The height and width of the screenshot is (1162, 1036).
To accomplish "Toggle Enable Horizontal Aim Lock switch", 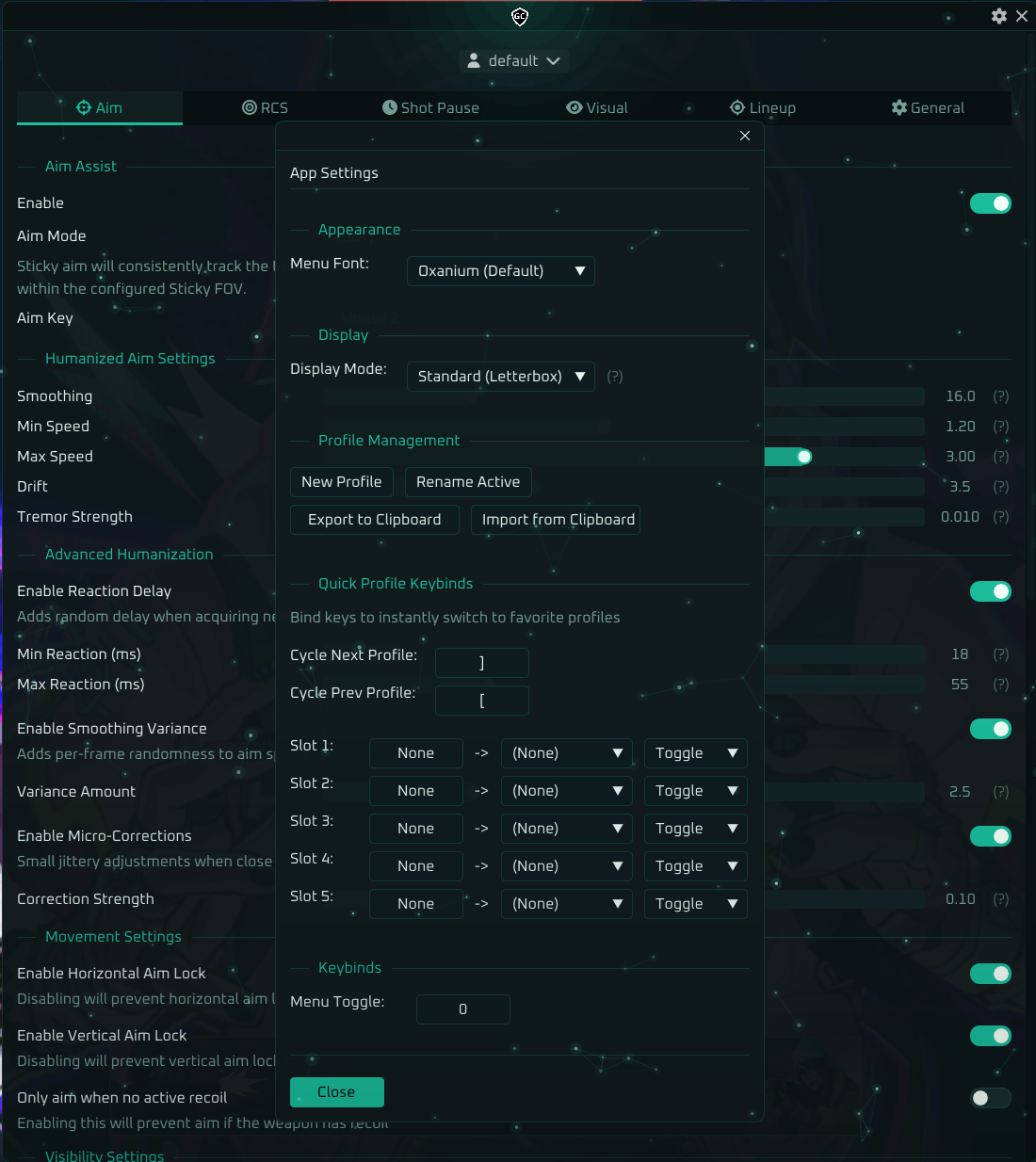I will 991,974.
